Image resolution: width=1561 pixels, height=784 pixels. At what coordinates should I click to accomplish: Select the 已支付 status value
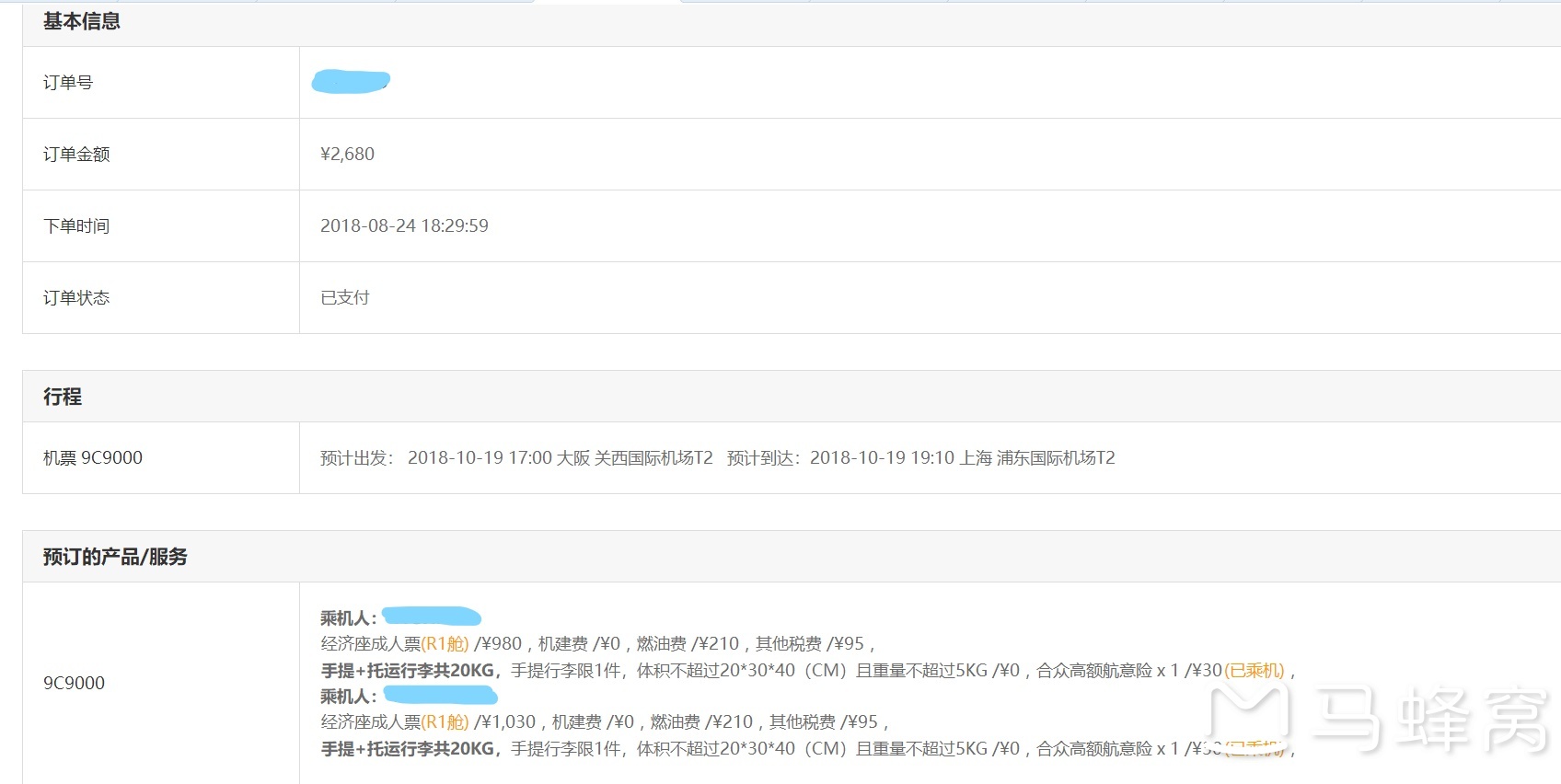coord(345,297)
